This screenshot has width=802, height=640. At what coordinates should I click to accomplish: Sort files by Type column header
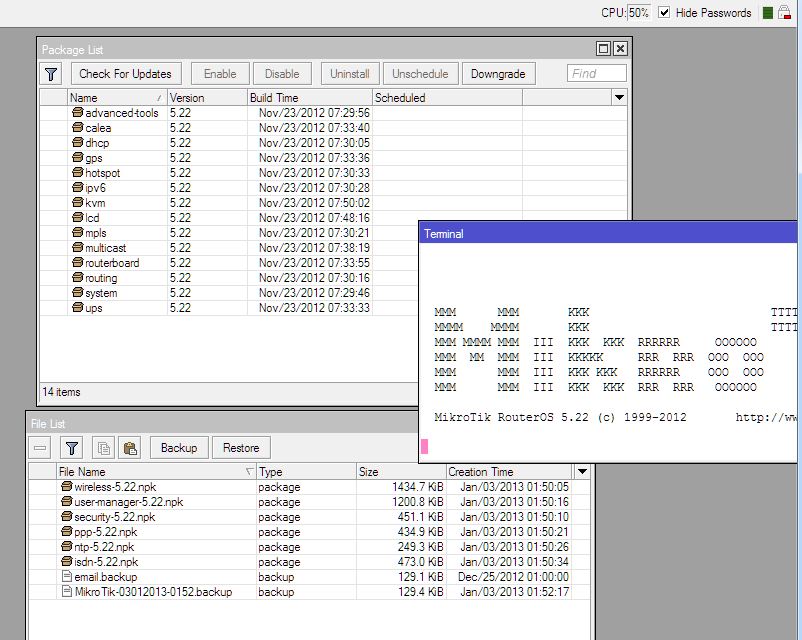305,472
